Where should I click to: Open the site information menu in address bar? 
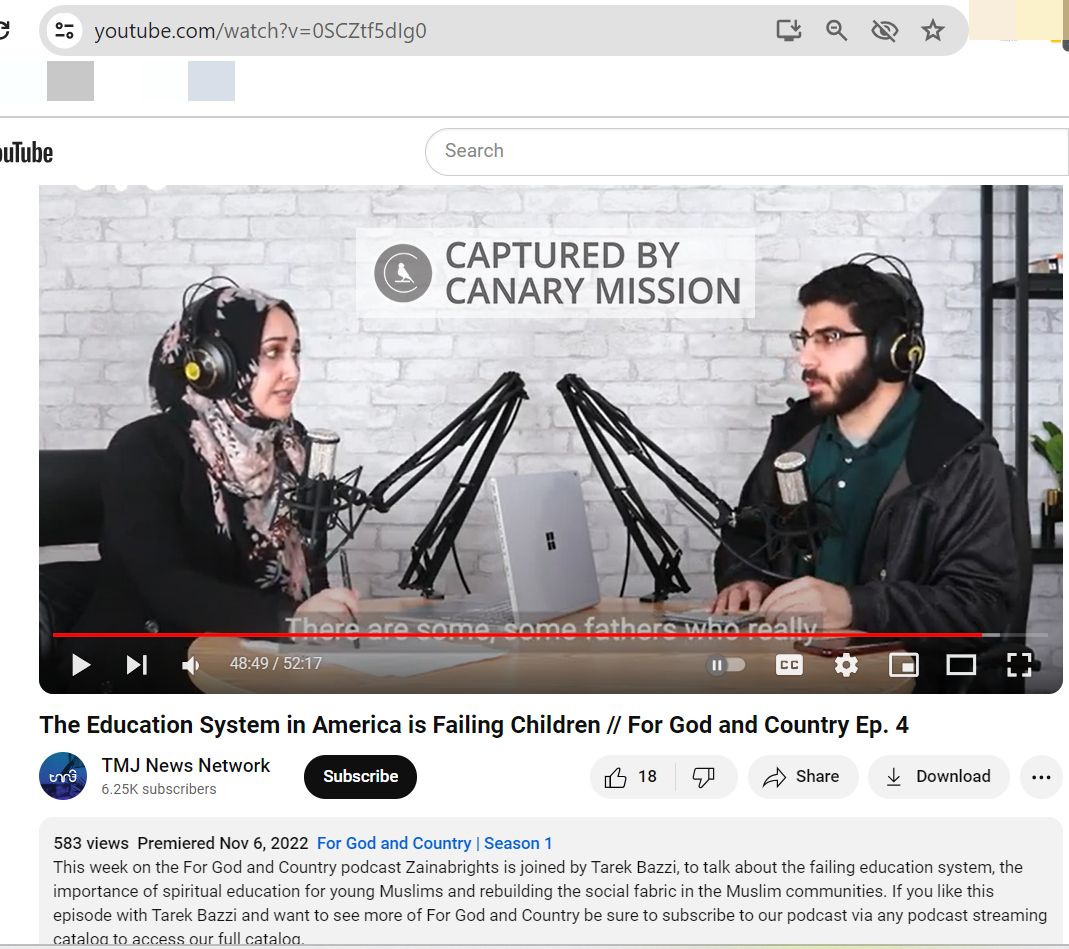(x=63, y=30)
